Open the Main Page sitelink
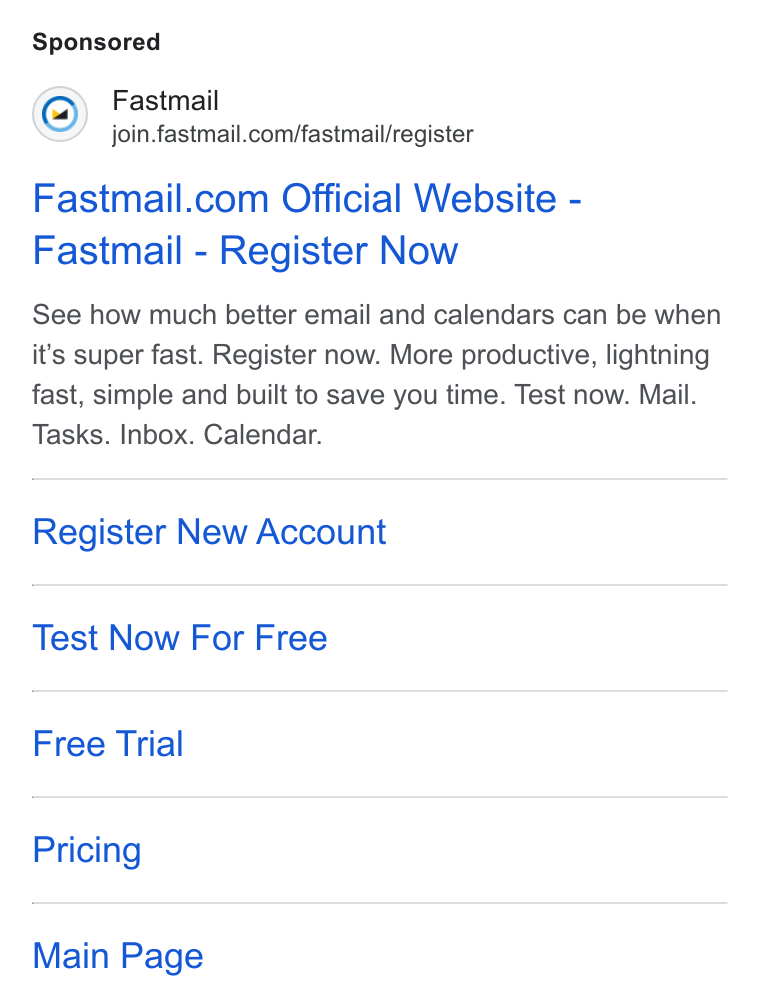760x1008 pixels. click(118, 956)
